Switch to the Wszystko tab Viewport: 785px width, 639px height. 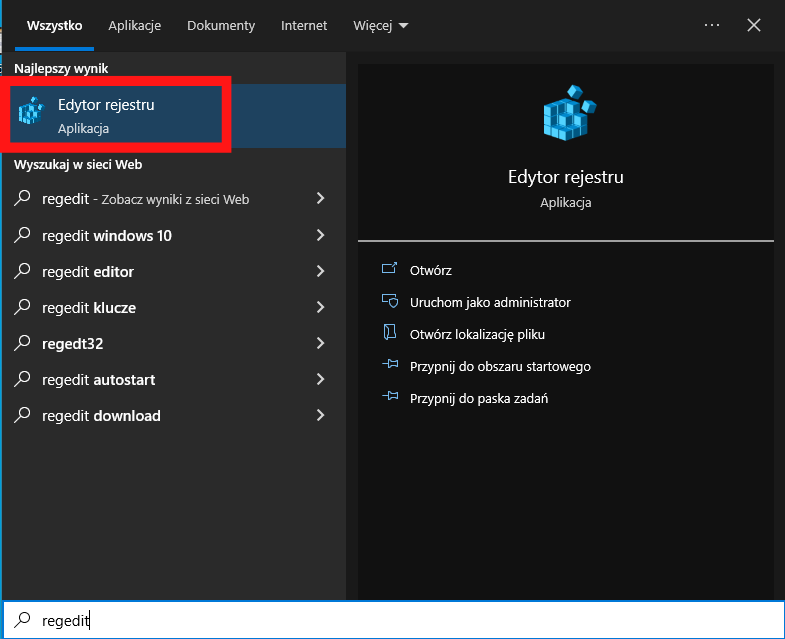point(55,26)
